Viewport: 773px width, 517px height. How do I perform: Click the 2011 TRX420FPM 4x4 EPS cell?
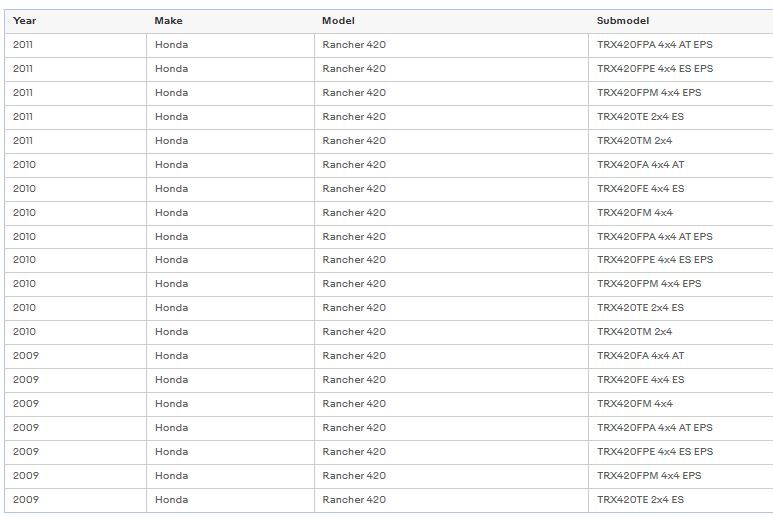pos(649,93)
